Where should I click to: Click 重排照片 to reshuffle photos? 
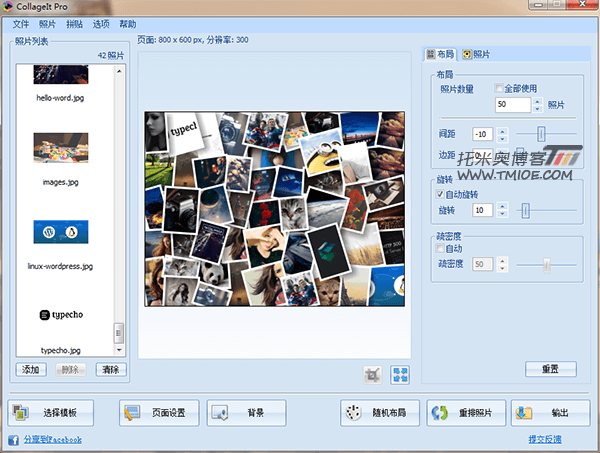(x=466, y=413)
